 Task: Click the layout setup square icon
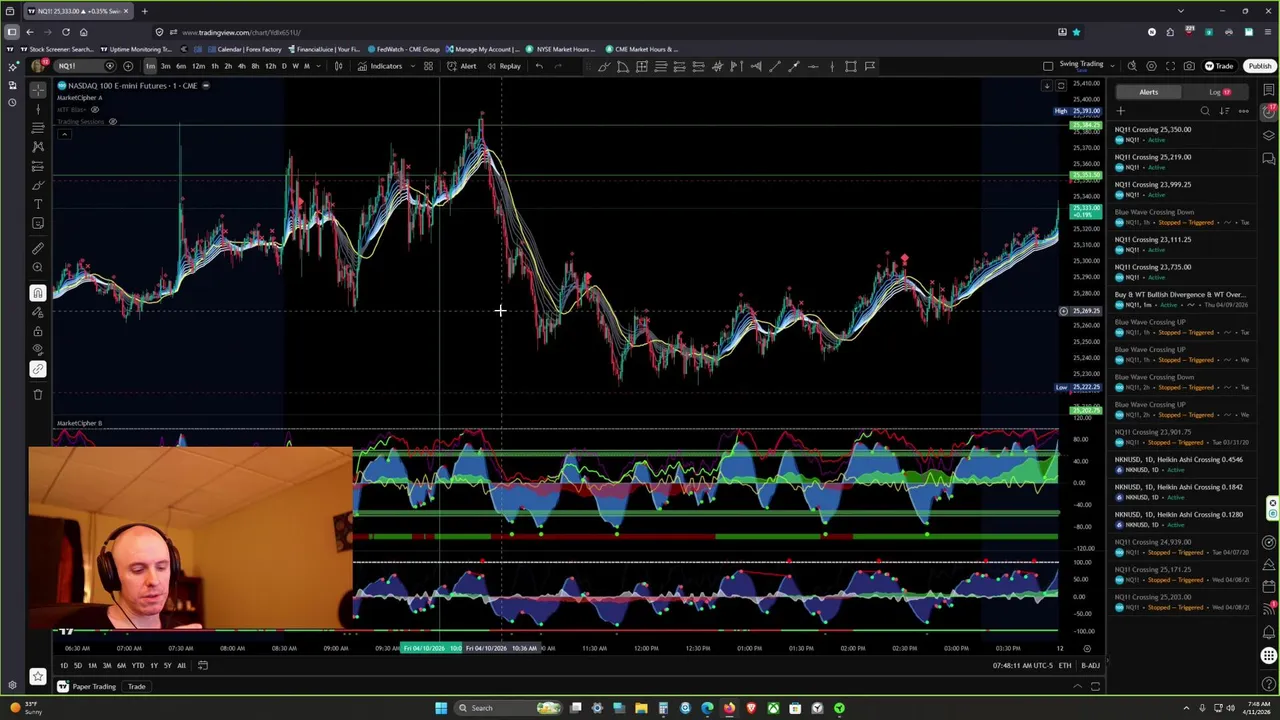[x=1048, y=66]
